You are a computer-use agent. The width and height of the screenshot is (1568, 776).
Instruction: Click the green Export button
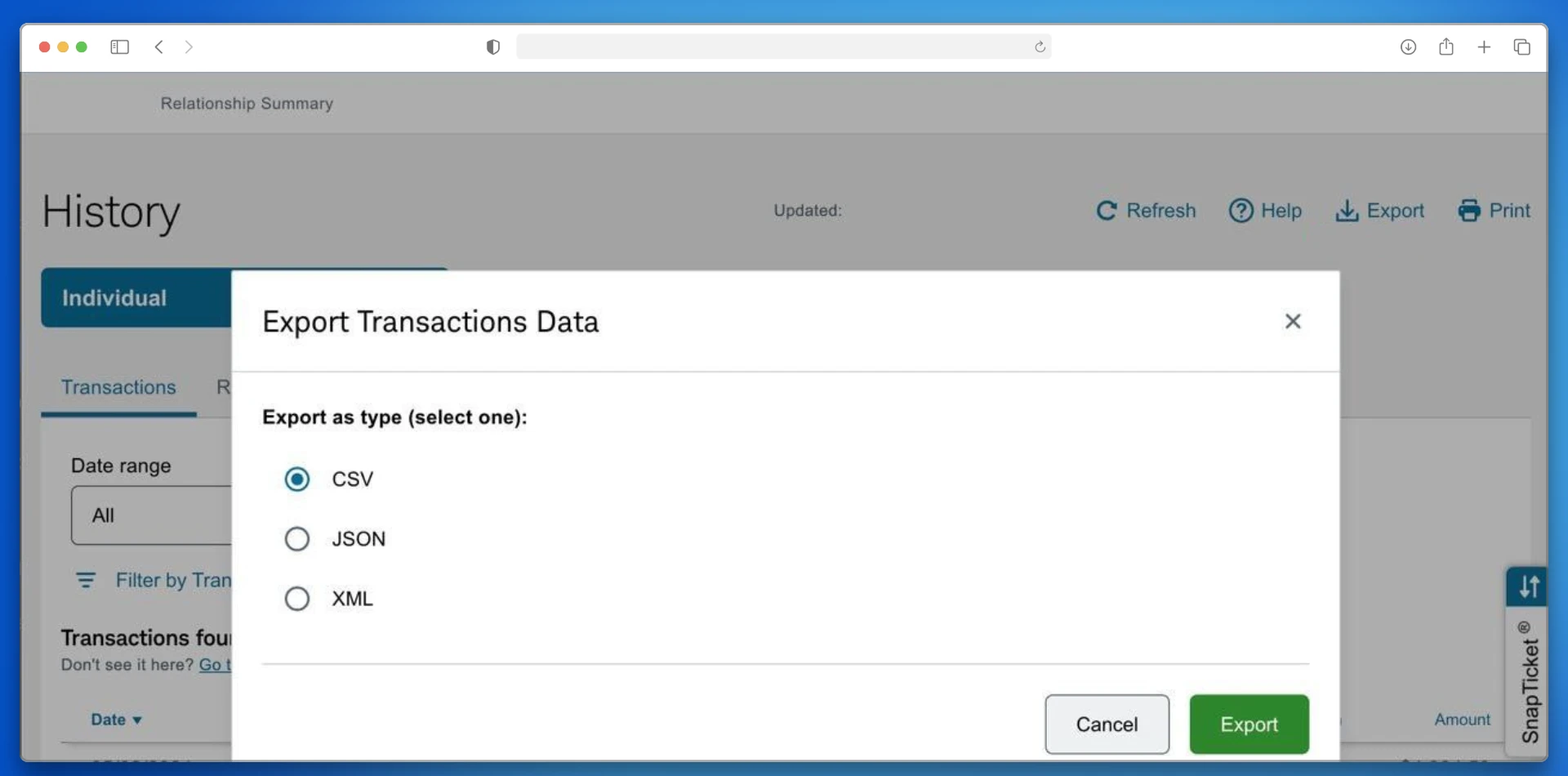(x=1249, y=724)
